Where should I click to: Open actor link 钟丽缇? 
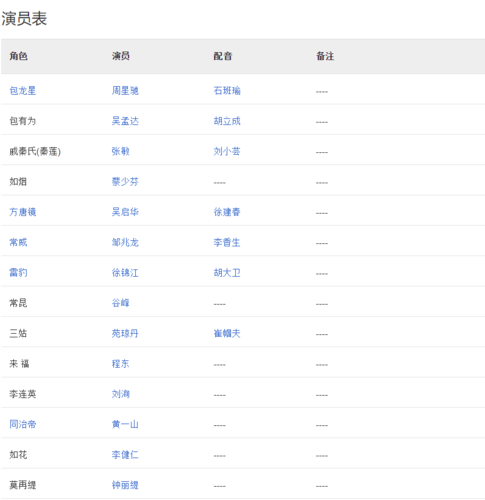coord(125,485)
